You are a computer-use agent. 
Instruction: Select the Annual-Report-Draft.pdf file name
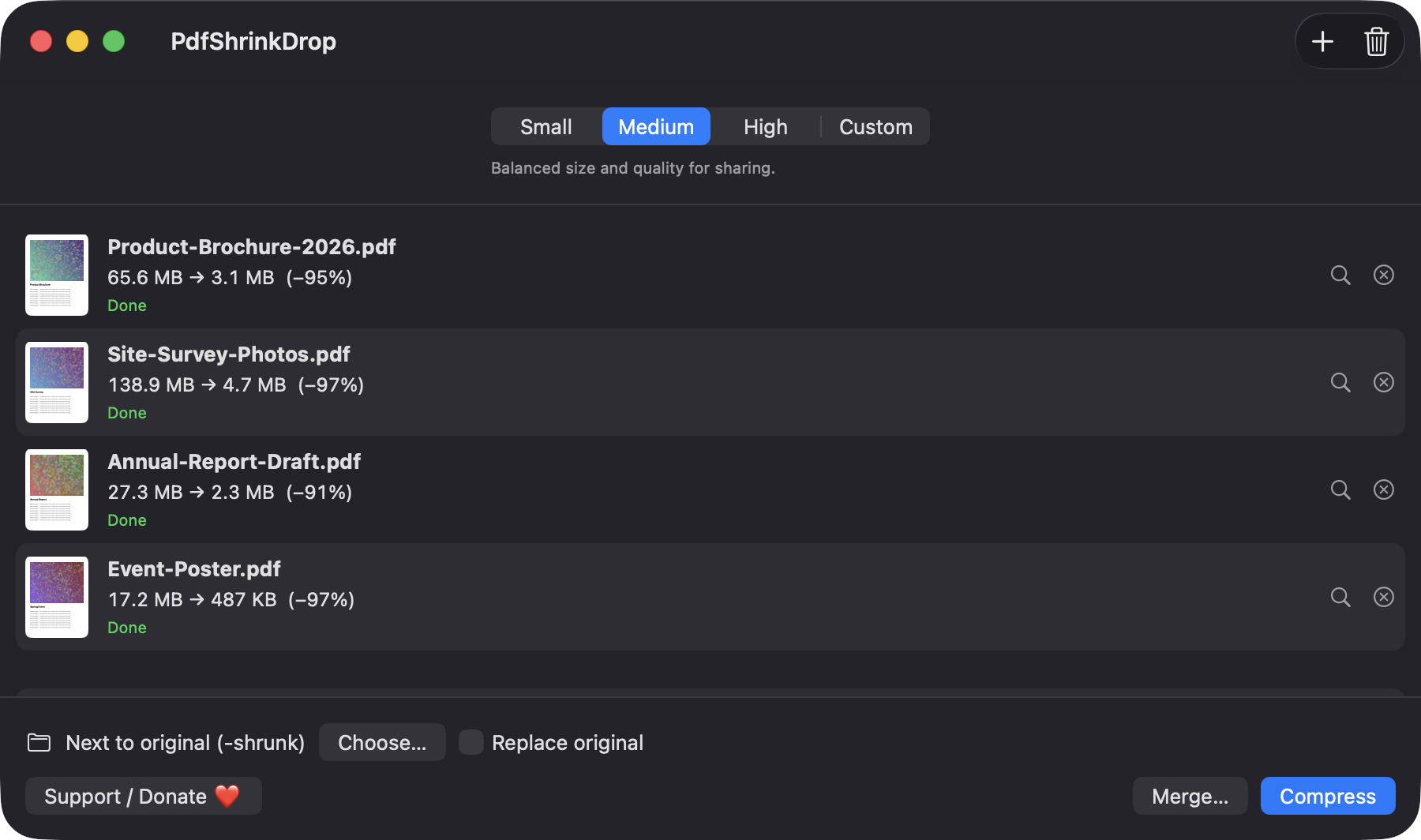[x=234, y=462]
